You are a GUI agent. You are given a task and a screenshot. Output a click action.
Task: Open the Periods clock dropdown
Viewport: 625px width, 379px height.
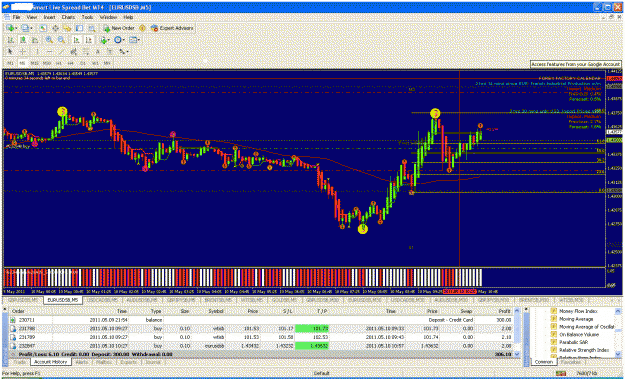(119, 40)
